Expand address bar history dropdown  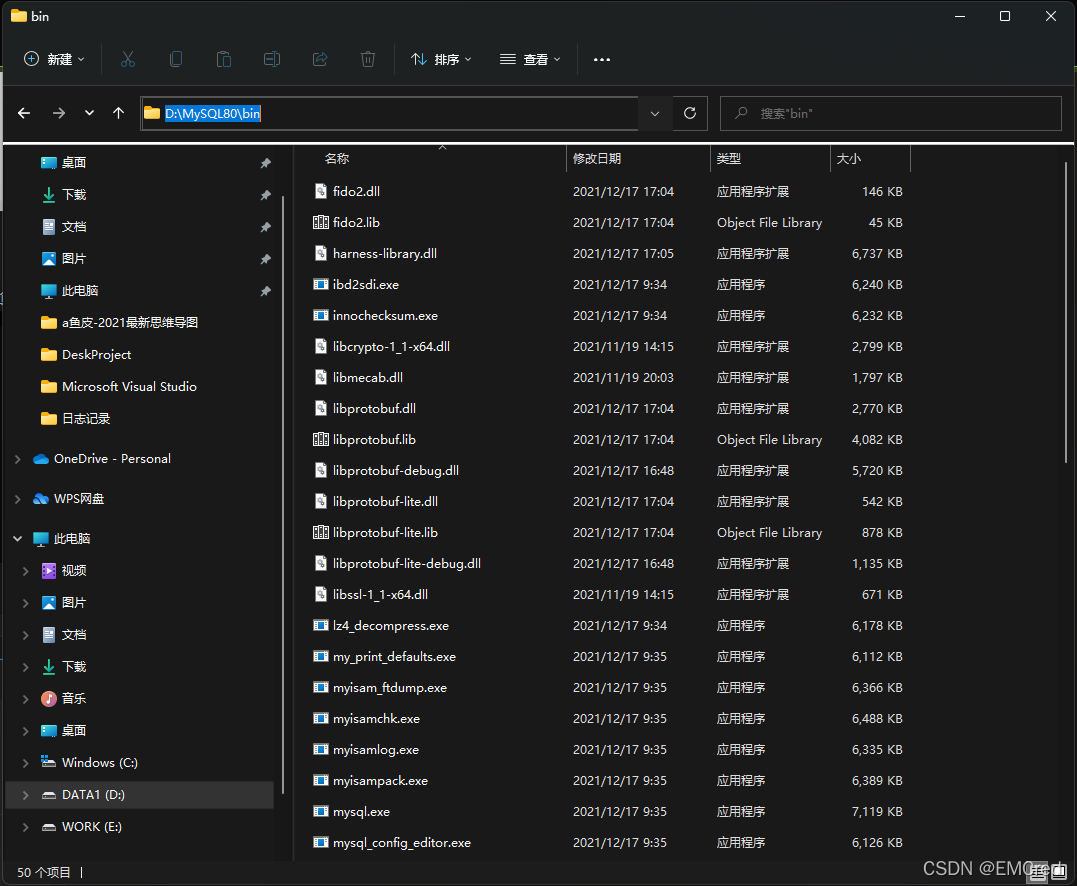tap(655, 113)
